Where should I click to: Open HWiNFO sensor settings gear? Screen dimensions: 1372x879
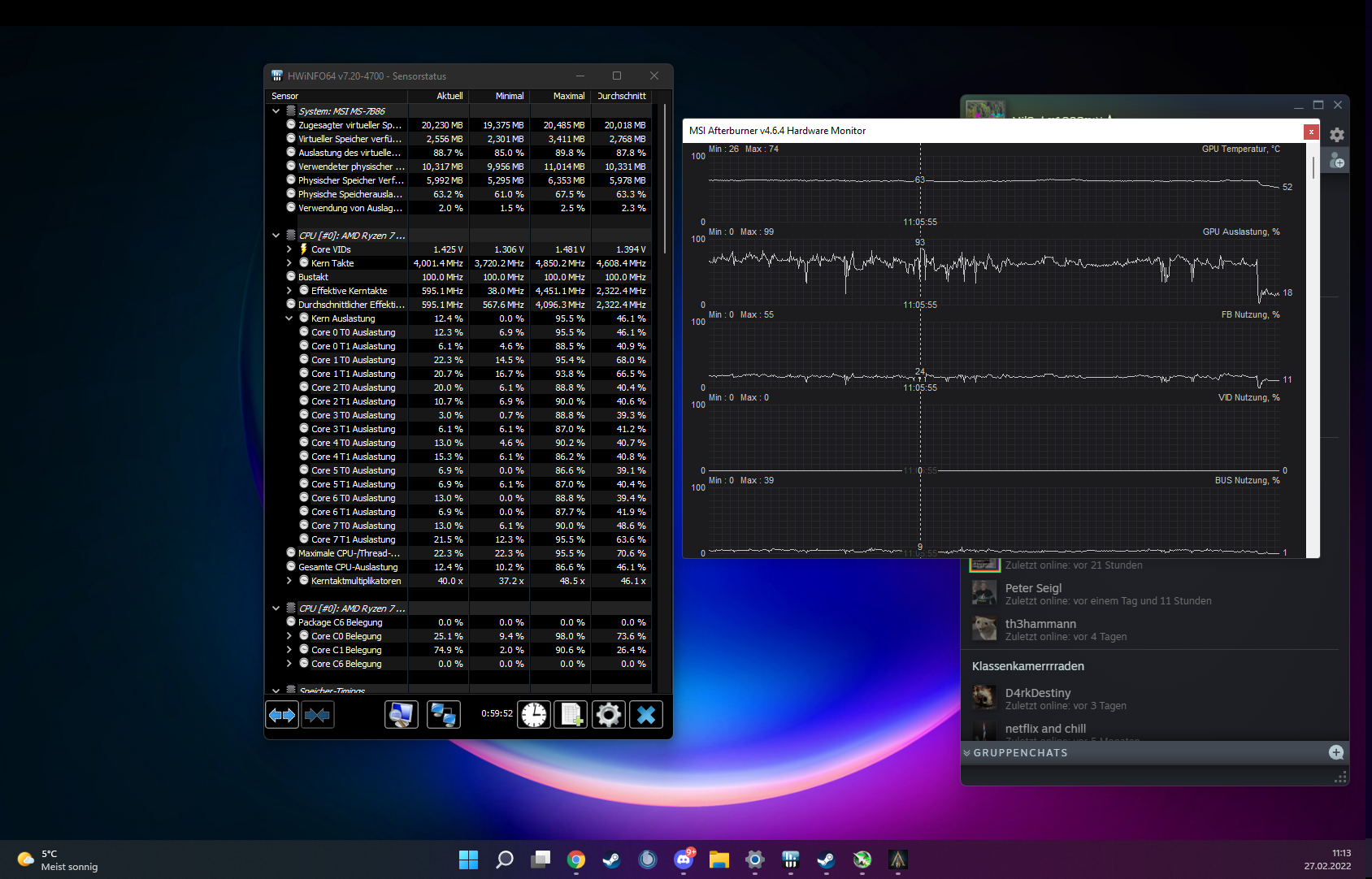click(x=609, y=715)
